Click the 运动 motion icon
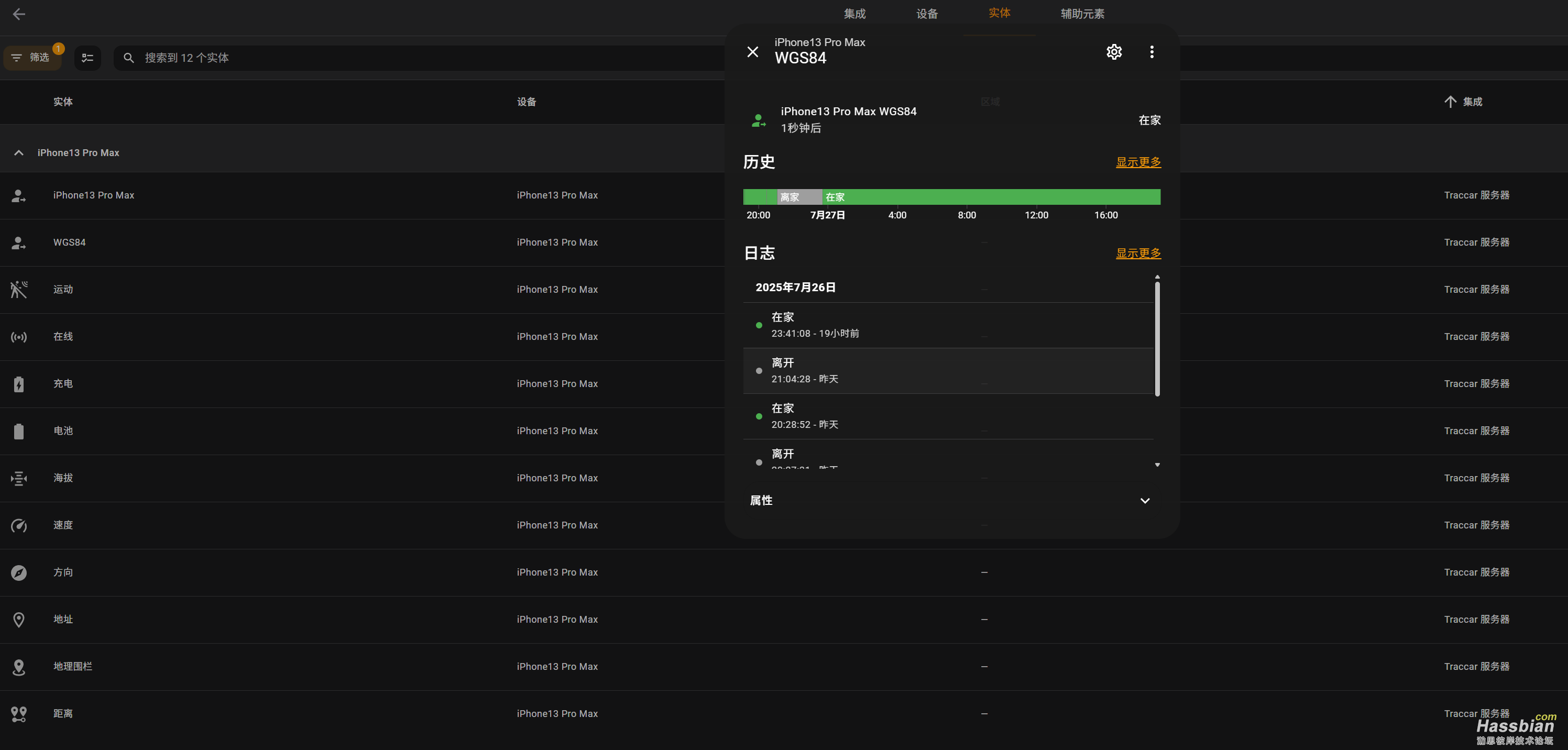 (19, 290)
